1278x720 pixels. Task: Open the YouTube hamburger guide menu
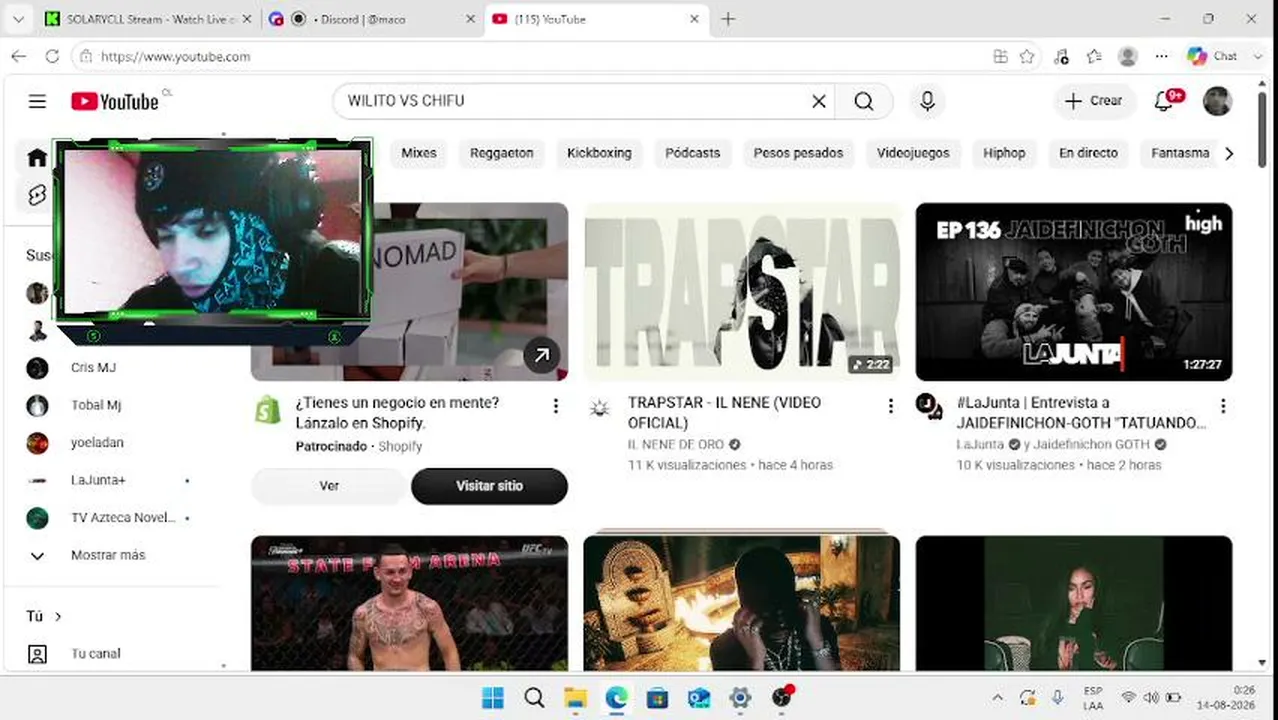(x=37, y=101)
